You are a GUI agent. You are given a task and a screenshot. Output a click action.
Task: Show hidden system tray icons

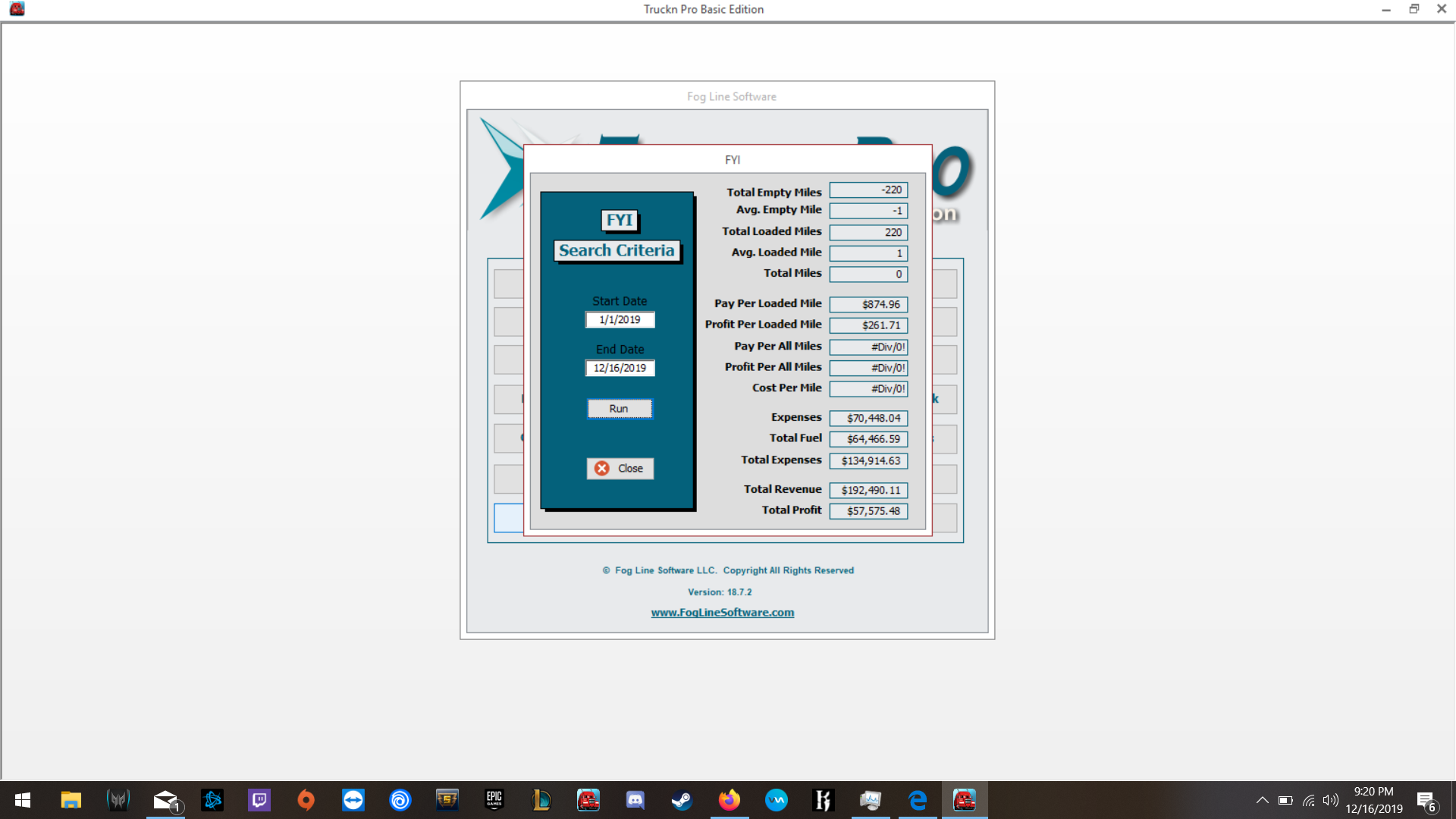(x=1262, y=800)
